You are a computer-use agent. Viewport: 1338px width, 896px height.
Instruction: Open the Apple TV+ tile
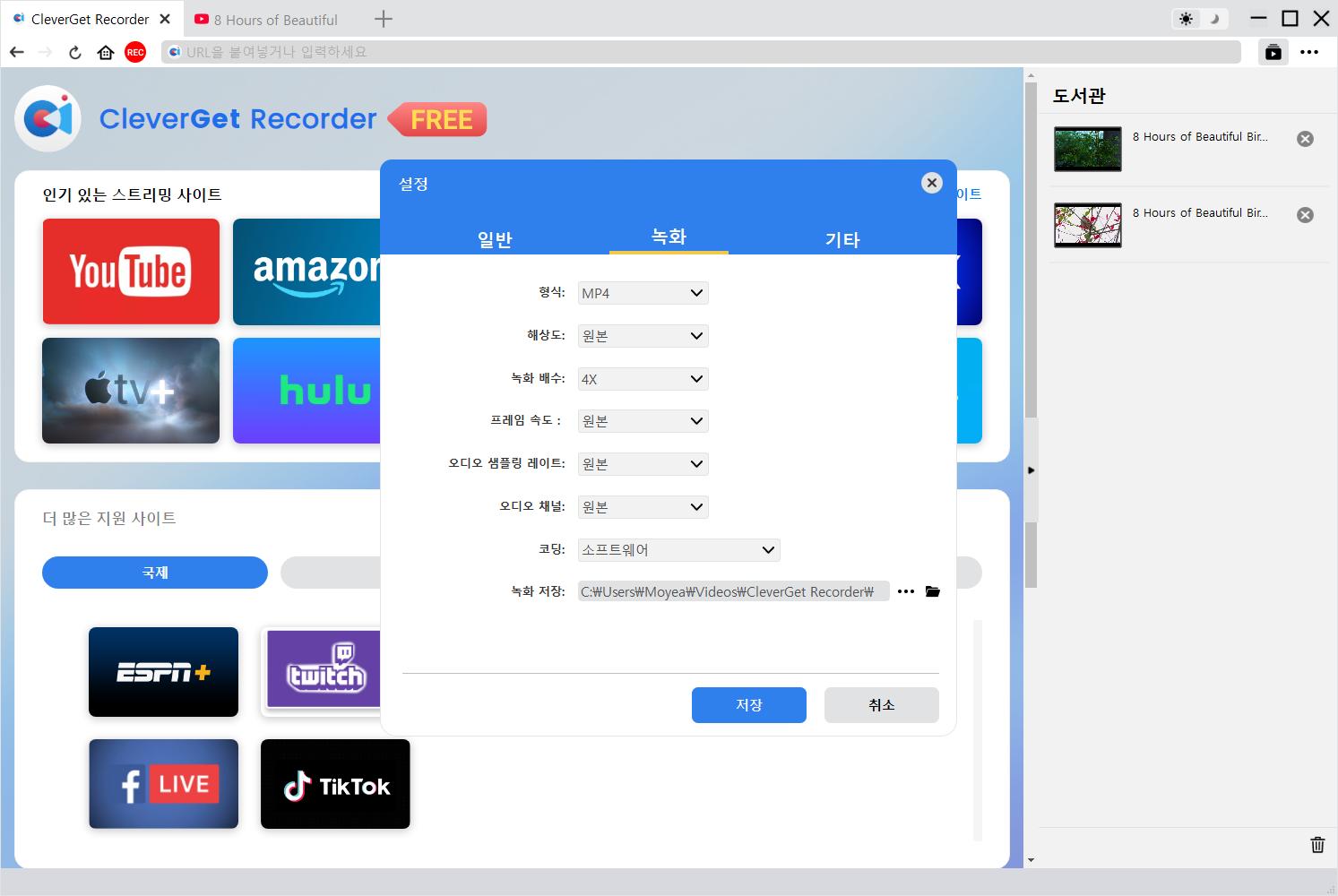pyautogui.click(x=131, y=391)
